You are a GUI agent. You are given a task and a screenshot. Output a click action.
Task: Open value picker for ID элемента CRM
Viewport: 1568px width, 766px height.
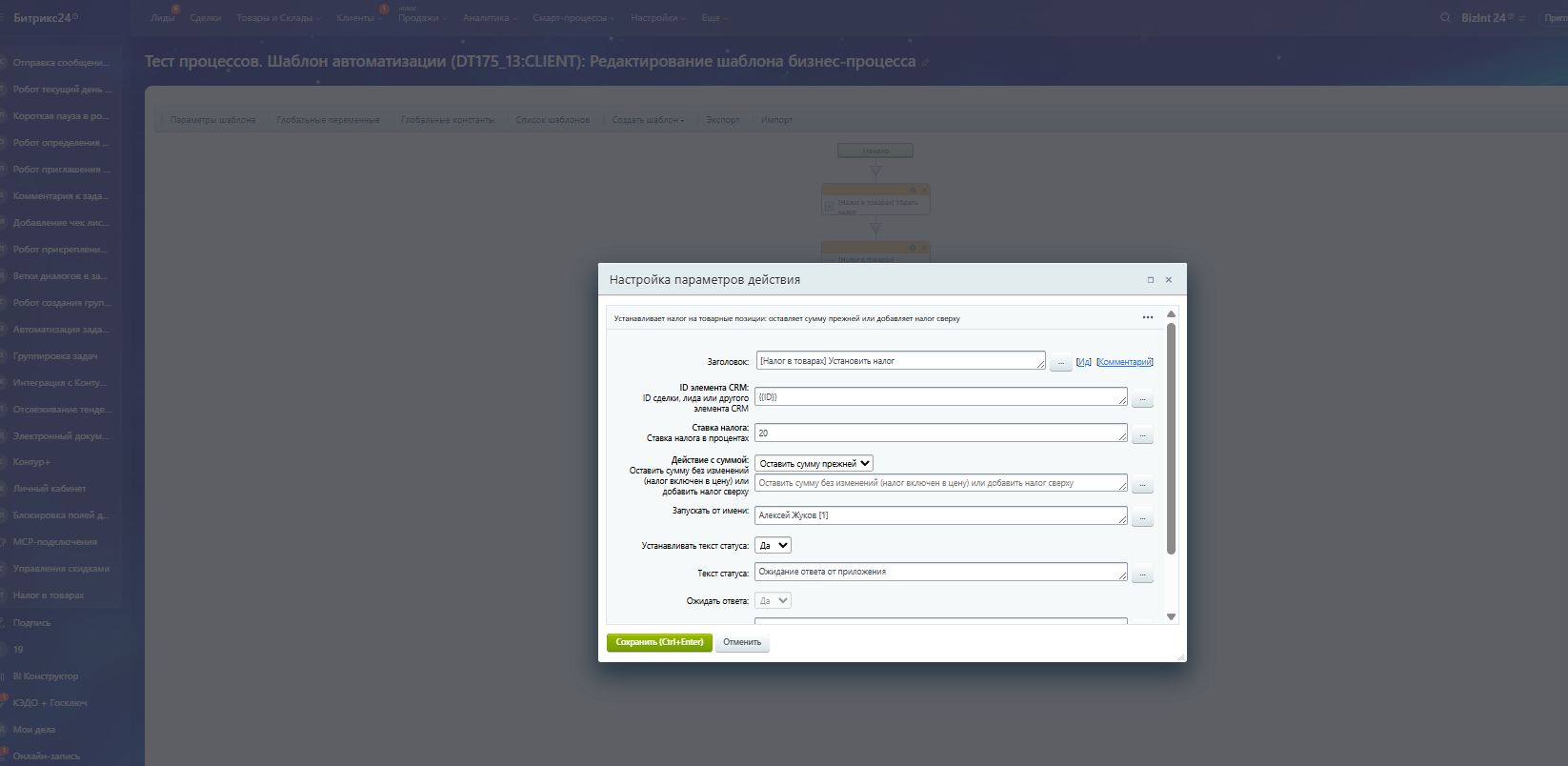point(1142,400)
